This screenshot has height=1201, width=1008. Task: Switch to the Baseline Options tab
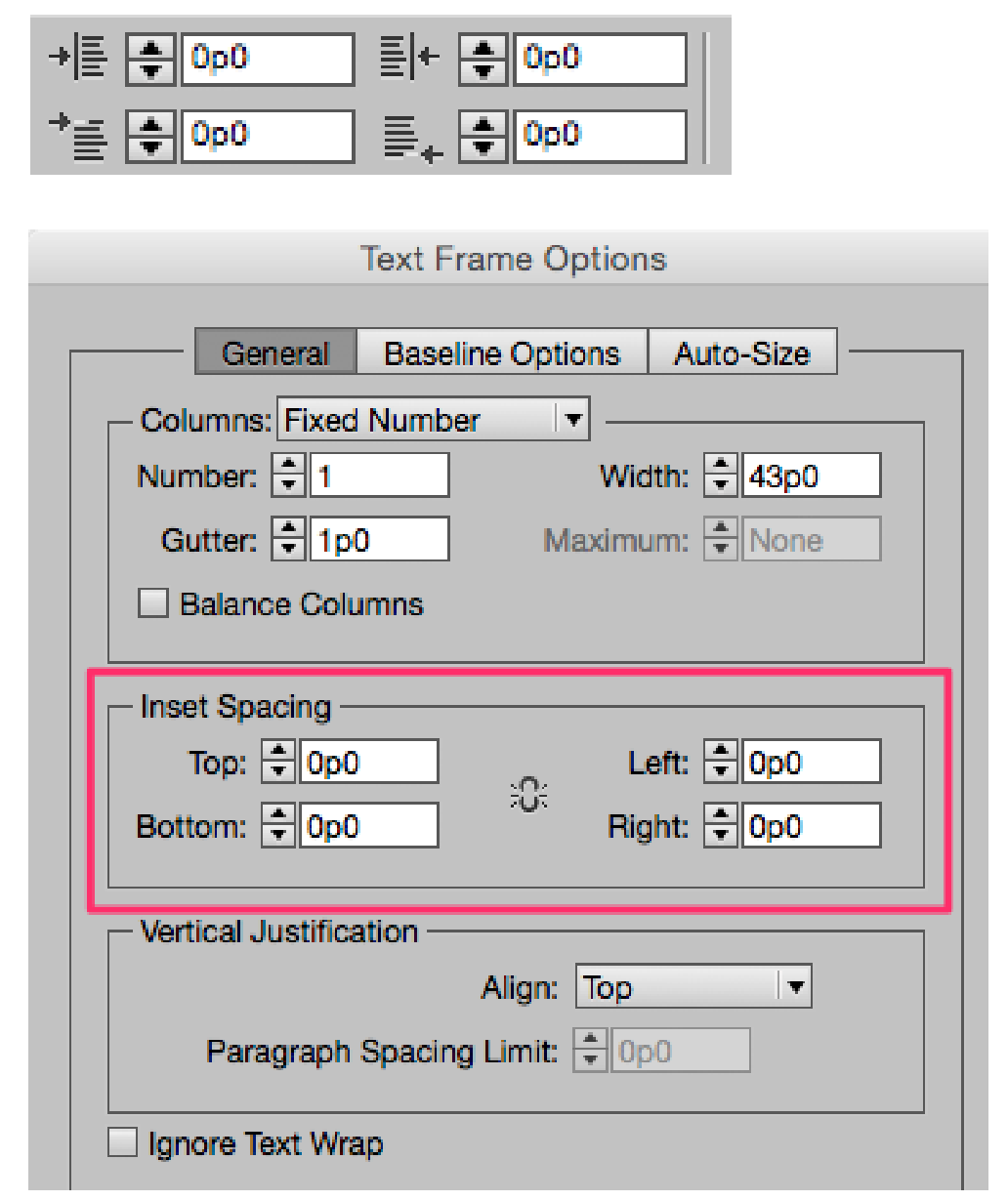tap(502, 353)
